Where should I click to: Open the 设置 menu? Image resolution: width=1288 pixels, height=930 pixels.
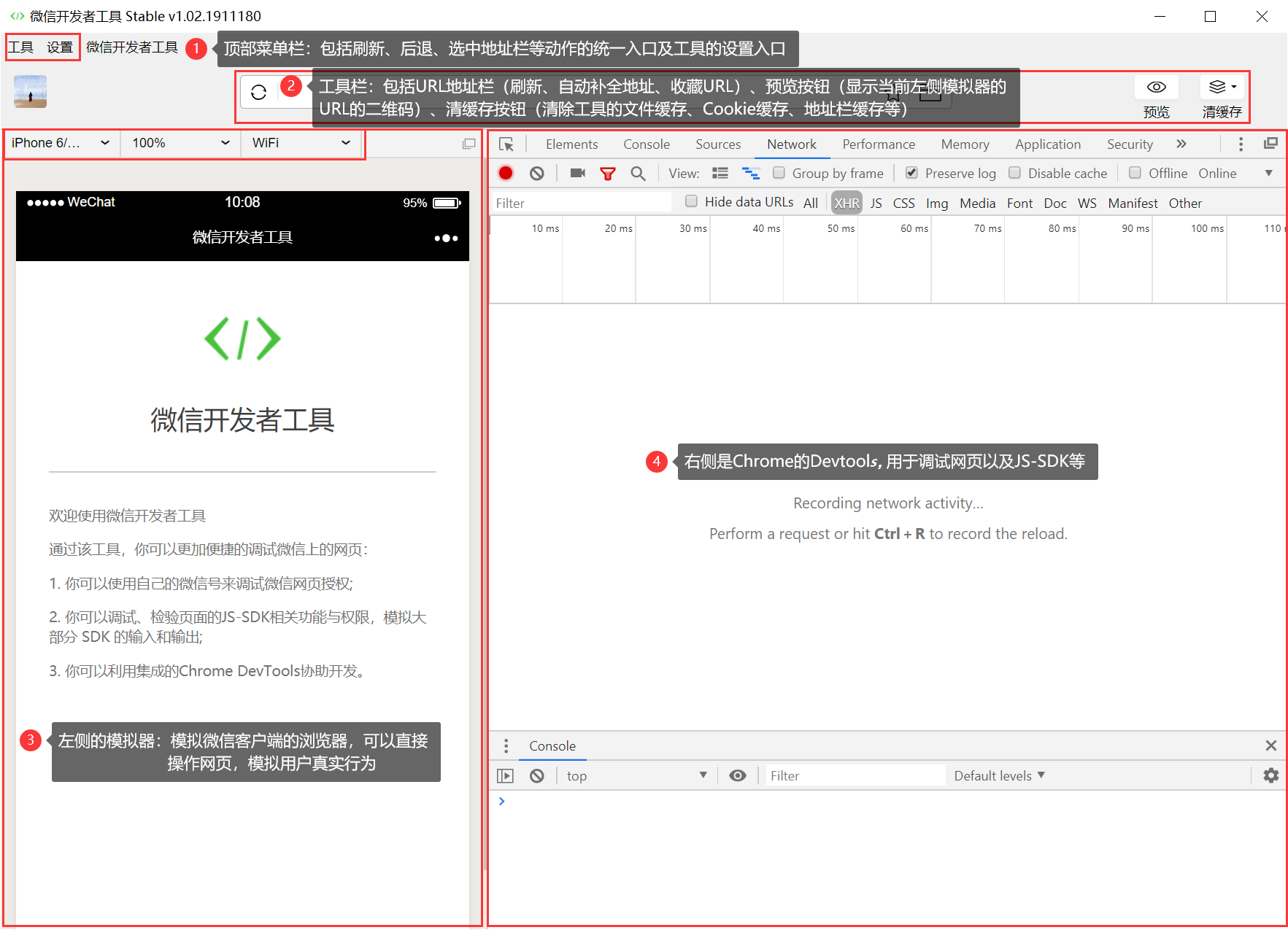click(x=60, y=47)
